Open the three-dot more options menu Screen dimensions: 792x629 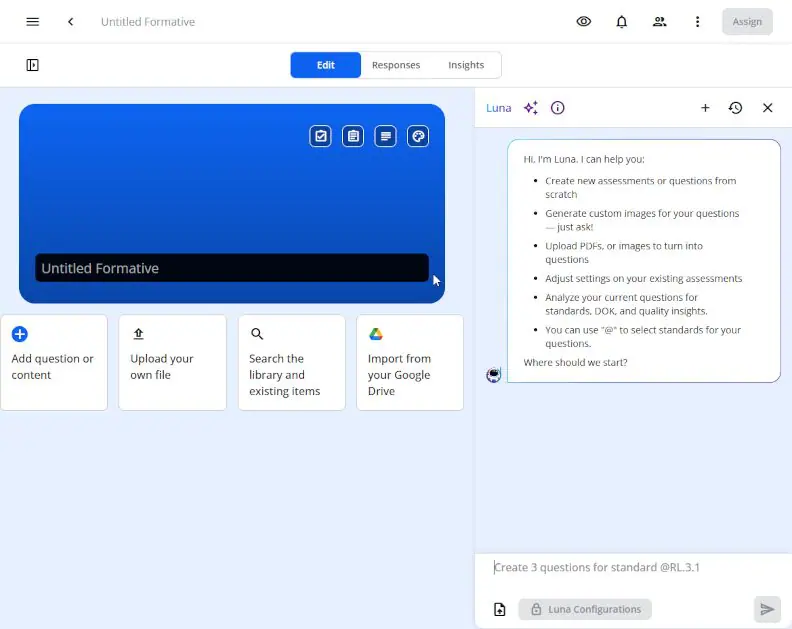click(x=697, y=22)
